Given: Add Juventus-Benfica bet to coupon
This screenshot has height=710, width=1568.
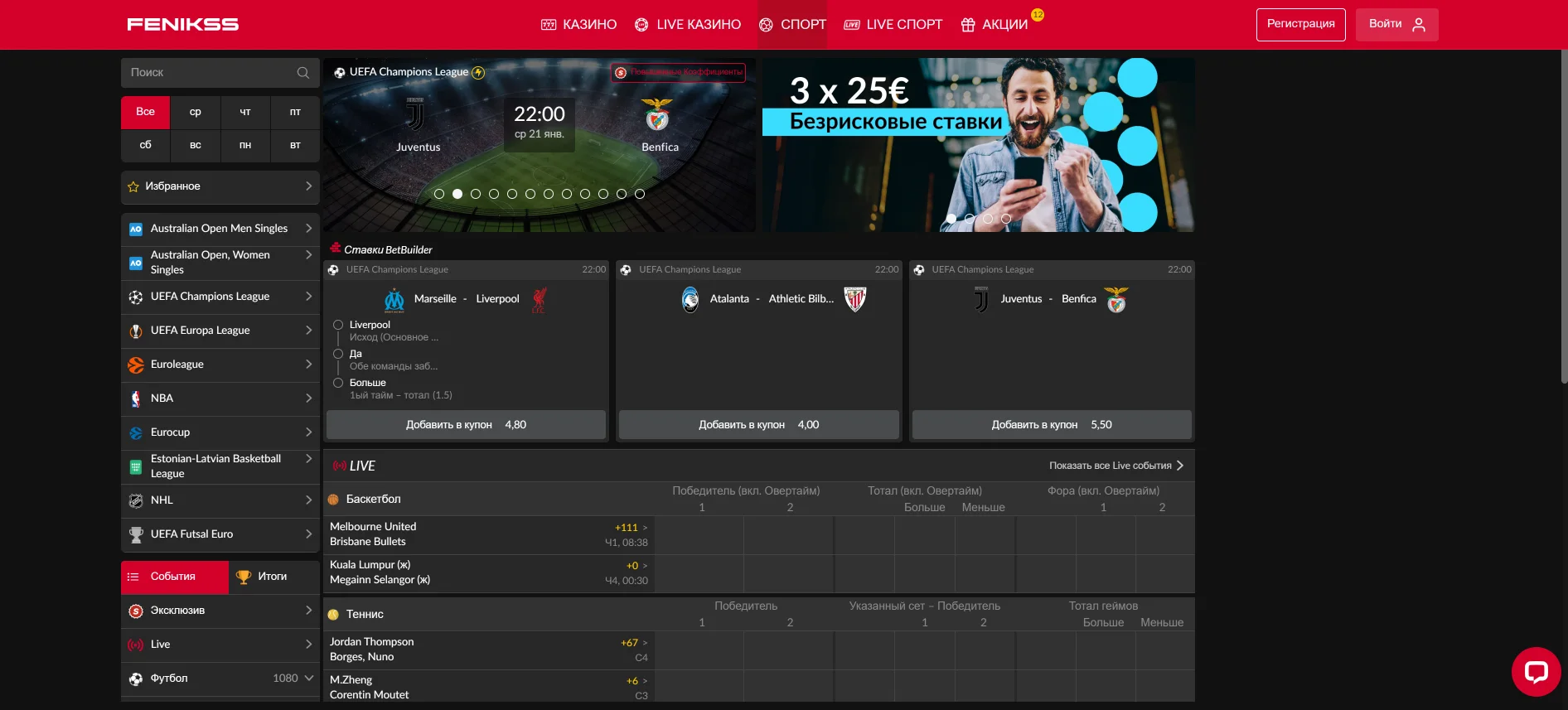Looking at the screenshot, I should pyautogui.click(x=1051, y=425).
